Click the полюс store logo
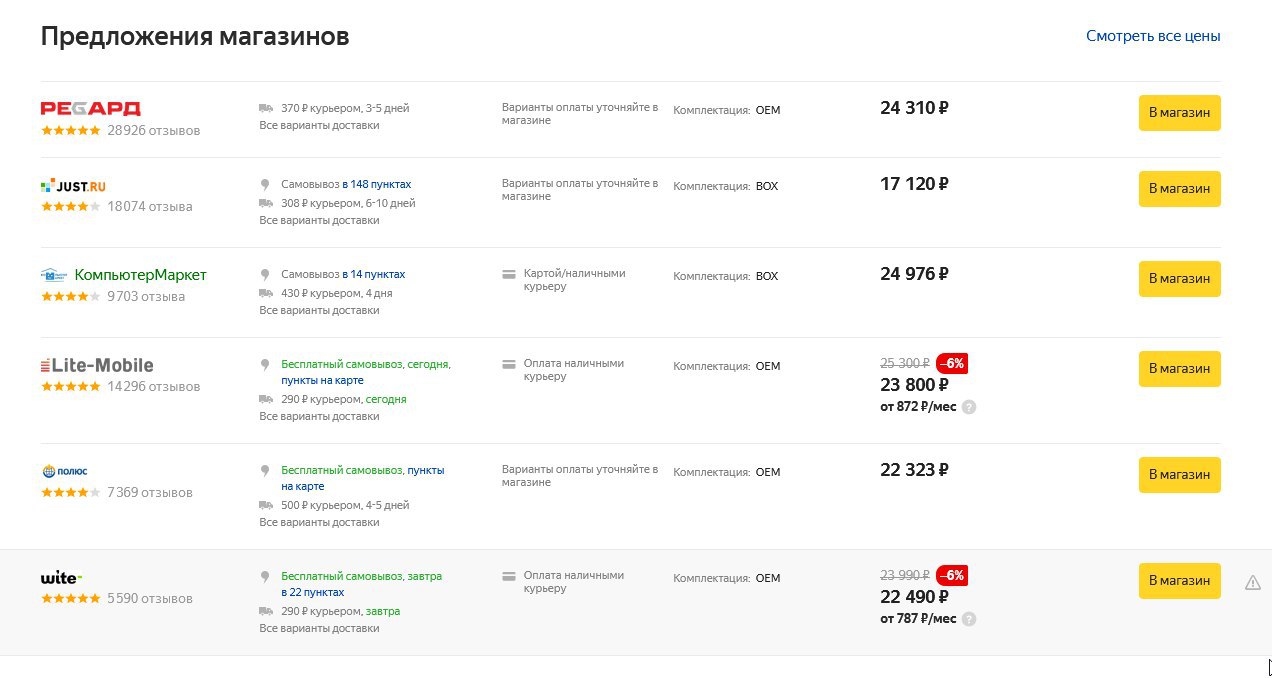Viewport: 1272px width, 678px height. point(65,471)
